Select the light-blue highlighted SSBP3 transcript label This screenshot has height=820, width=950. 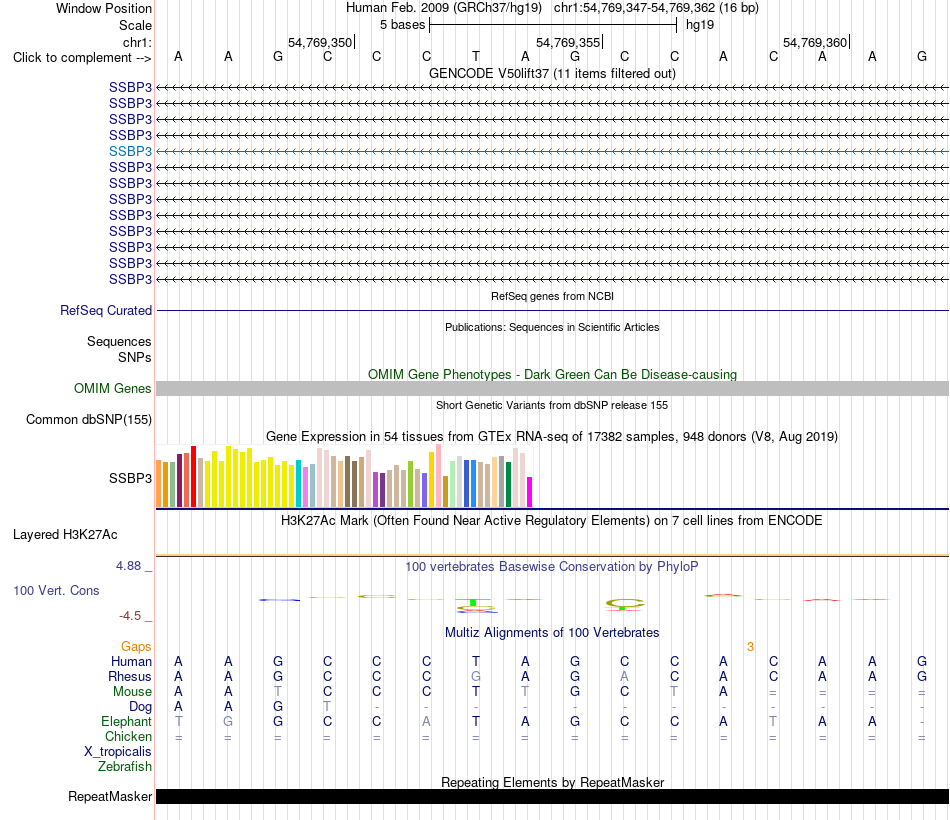pos(130,151)
